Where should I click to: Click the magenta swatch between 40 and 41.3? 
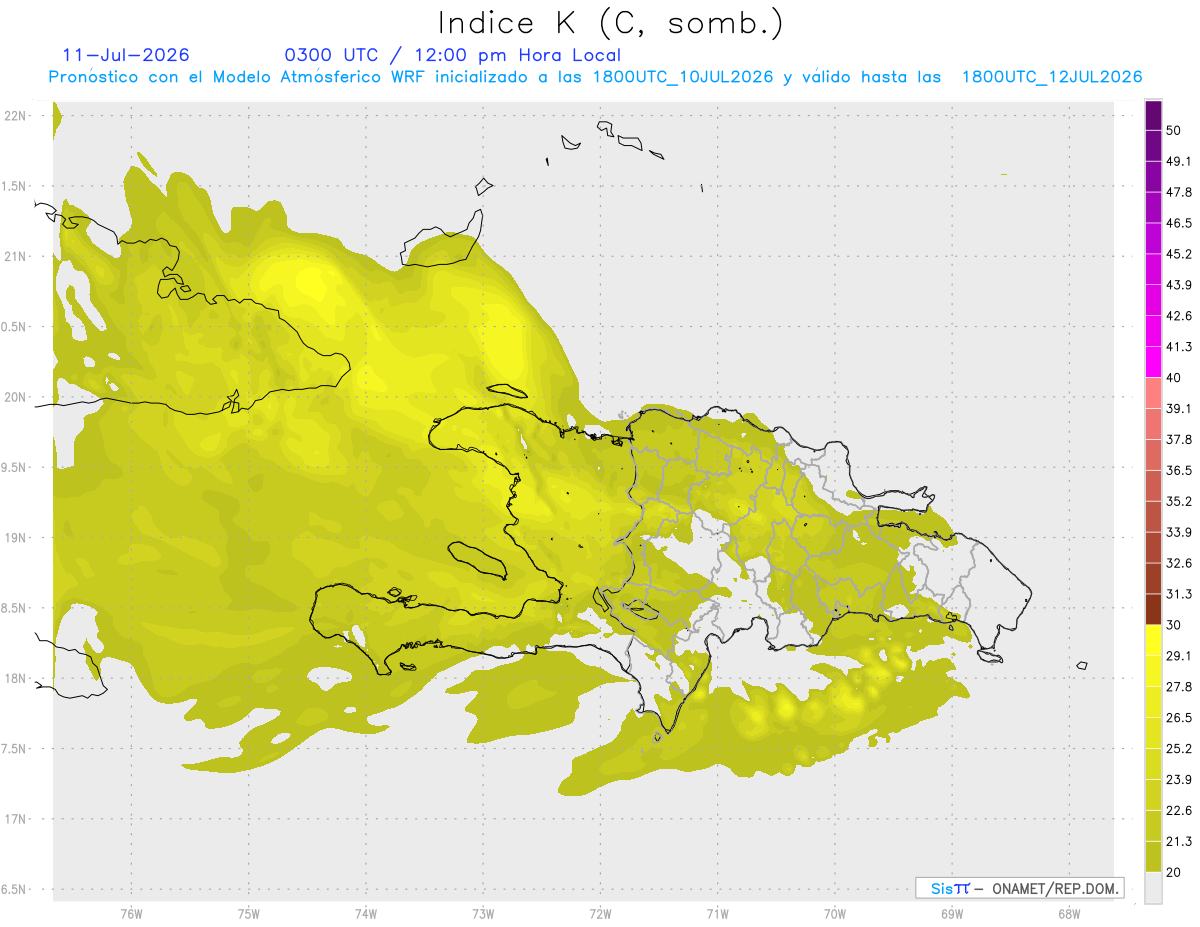(x=1153, y=362)
